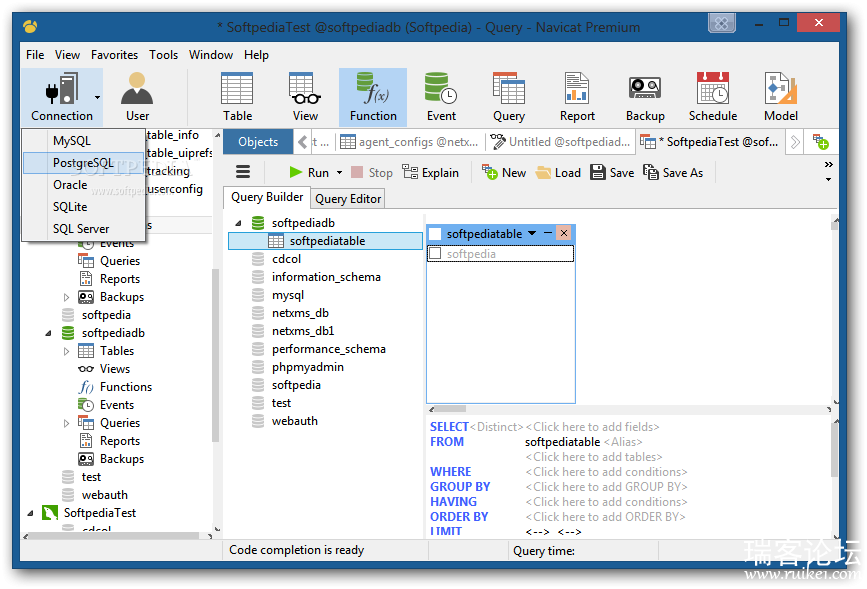Choose PostgreSQL from connection list
The height and width of the screenshot is (589, 867).
pos(83,163)
